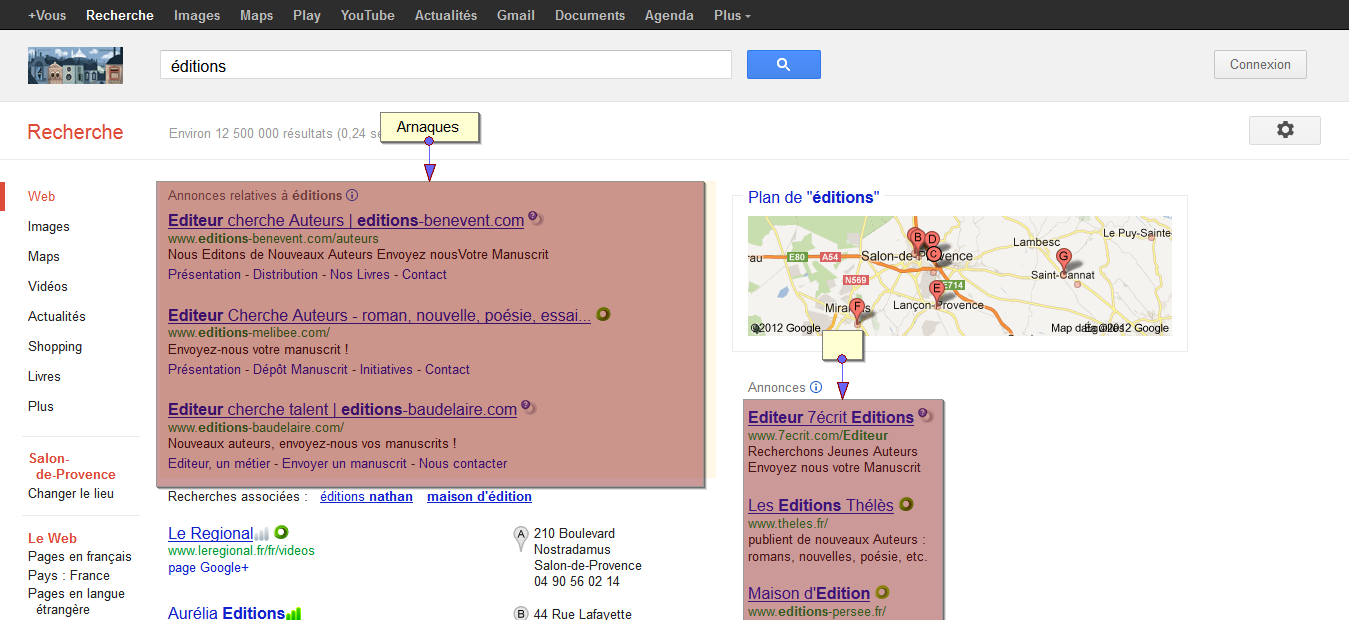
Task: Click pin B beside 44 Rue Lafayette
Action: point(520,614)
